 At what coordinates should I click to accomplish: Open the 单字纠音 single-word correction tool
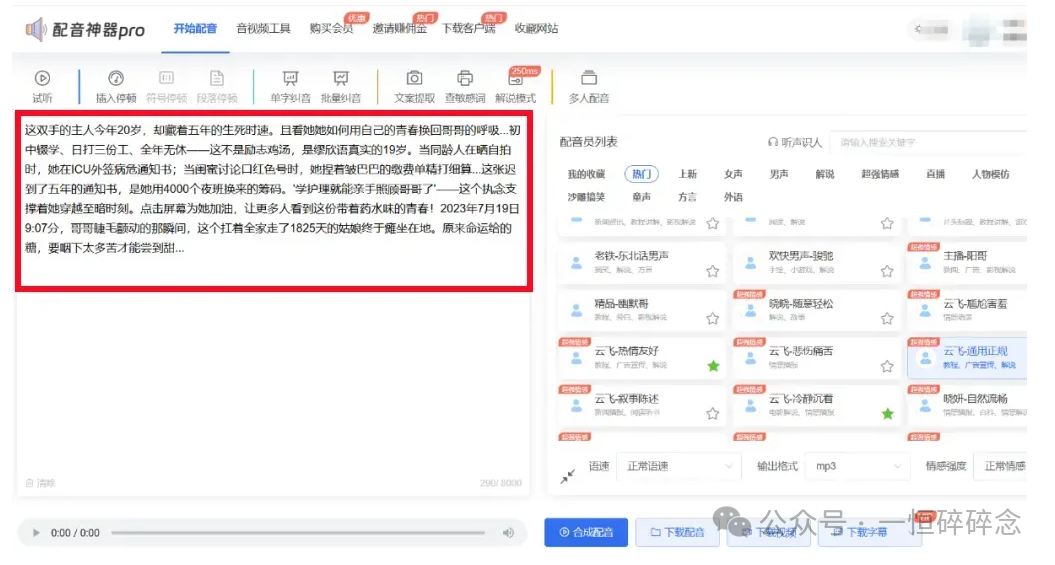tap(290, 79)
